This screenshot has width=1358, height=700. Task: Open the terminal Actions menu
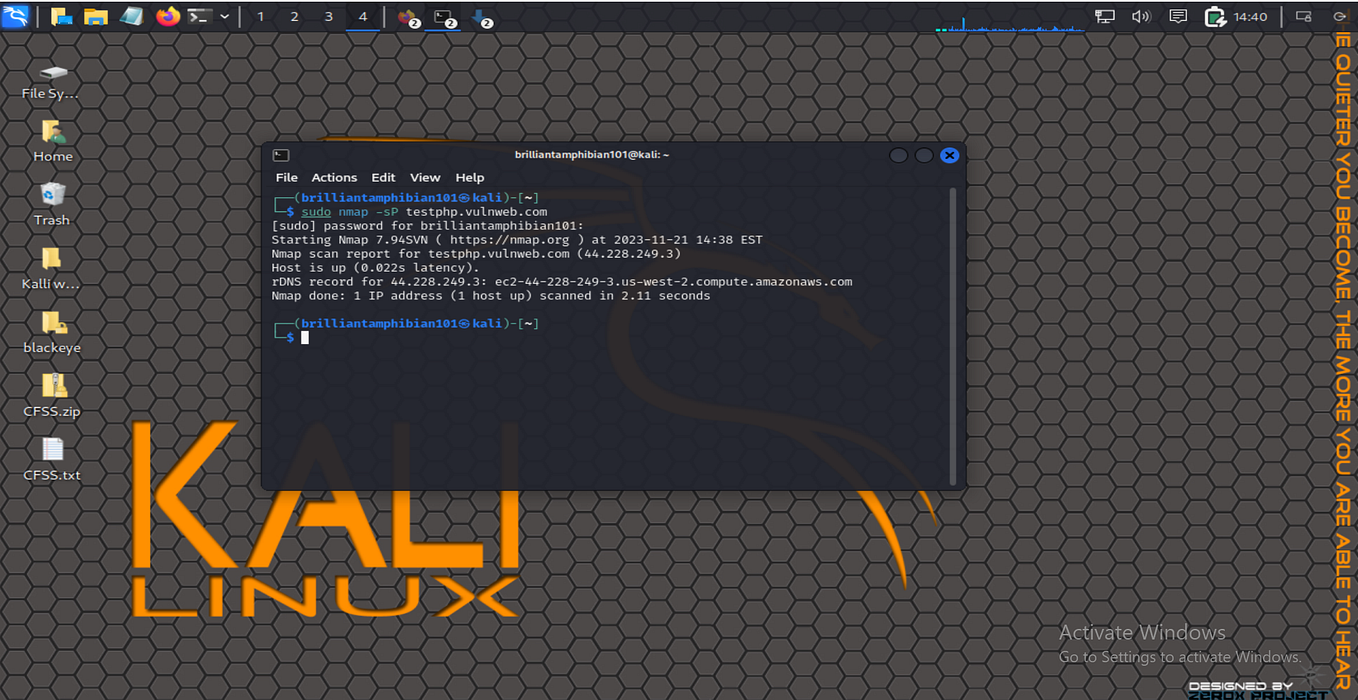tap(333, 177)
